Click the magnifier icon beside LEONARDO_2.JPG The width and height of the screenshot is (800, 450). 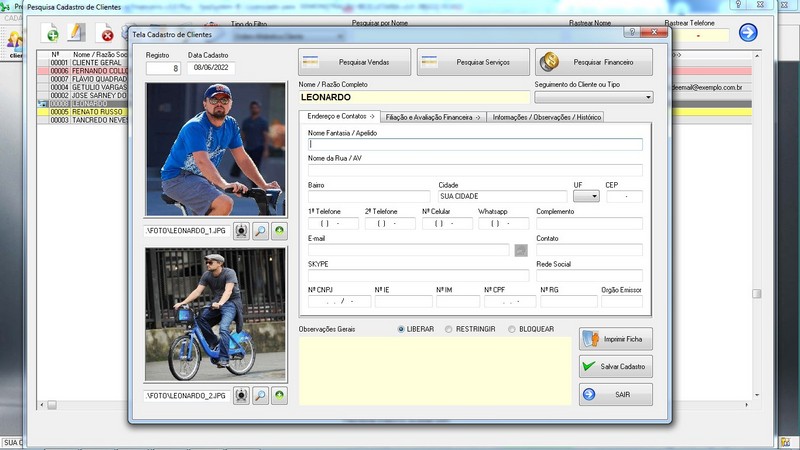pos(260,396)
